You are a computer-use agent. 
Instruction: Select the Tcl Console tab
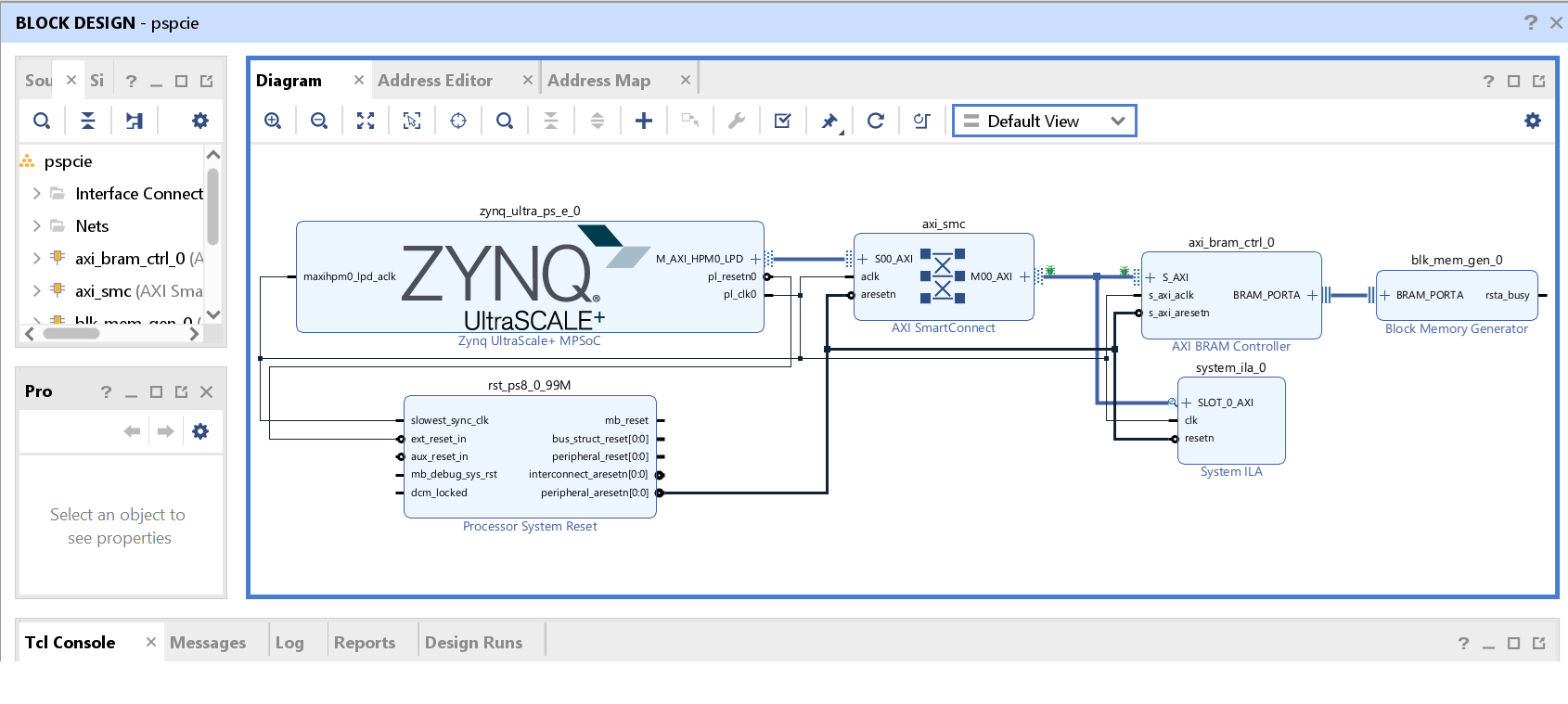click(71, 643)
